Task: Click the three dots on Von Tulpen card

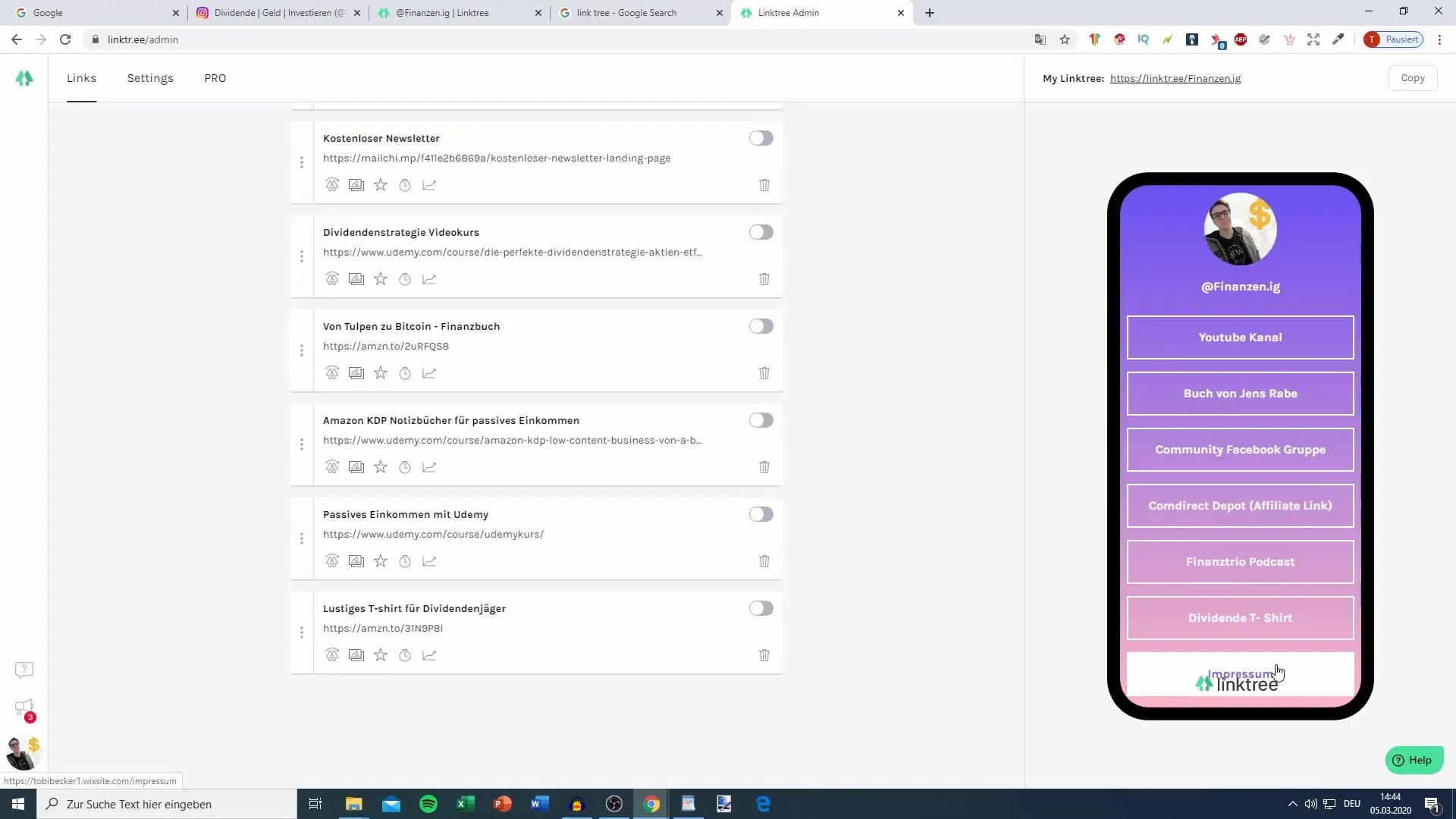Action: [302, 350]
